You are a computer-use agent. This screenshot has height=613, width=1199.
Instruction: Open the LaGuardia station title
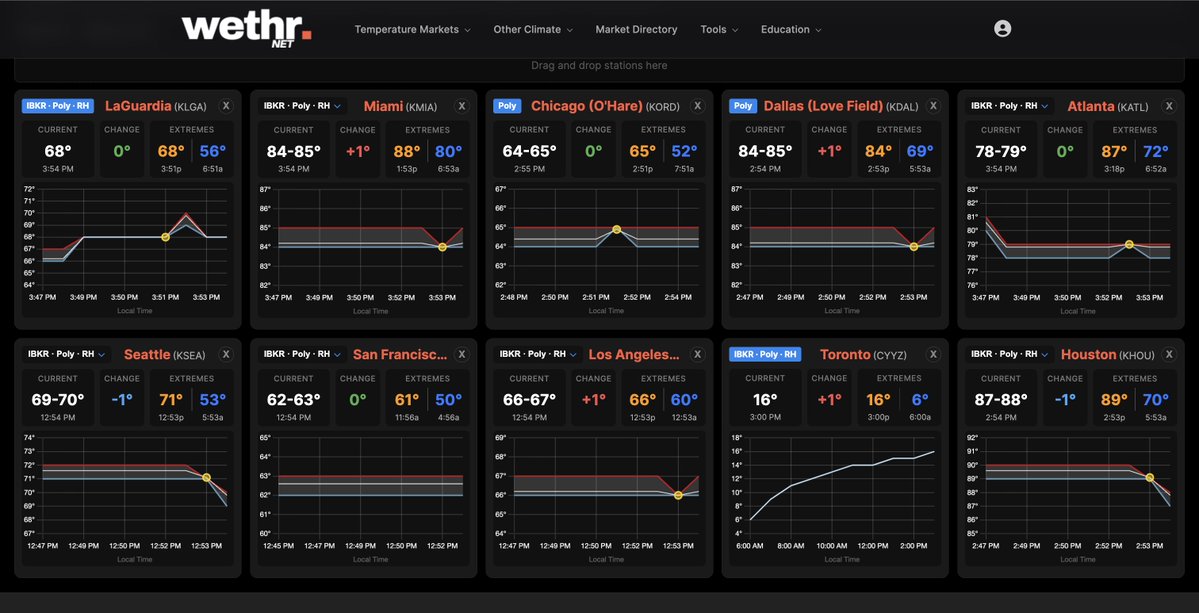pyautogui.click(x=138, y=106)
